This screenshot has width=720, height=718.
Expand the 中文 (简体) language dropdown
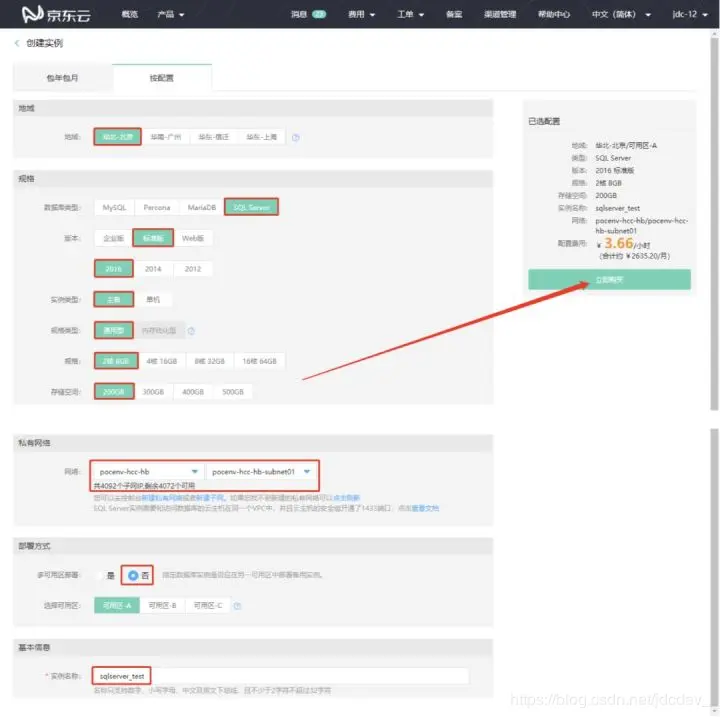(x=621, y=14)
